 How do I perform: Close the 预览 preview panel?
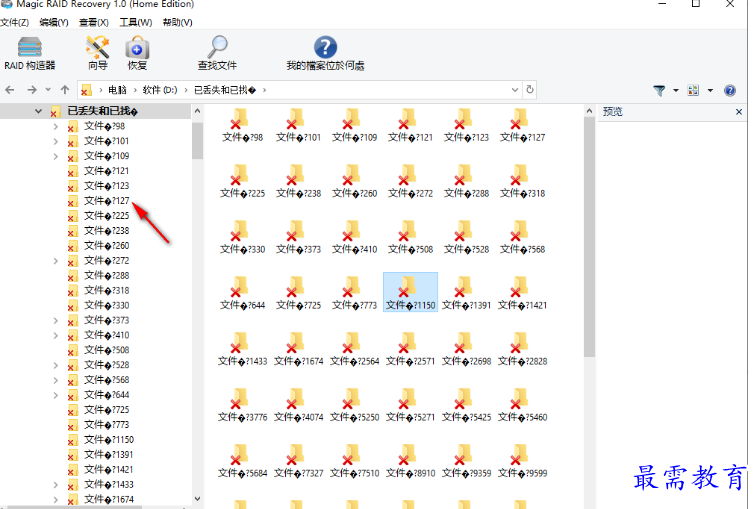(739, 112)
